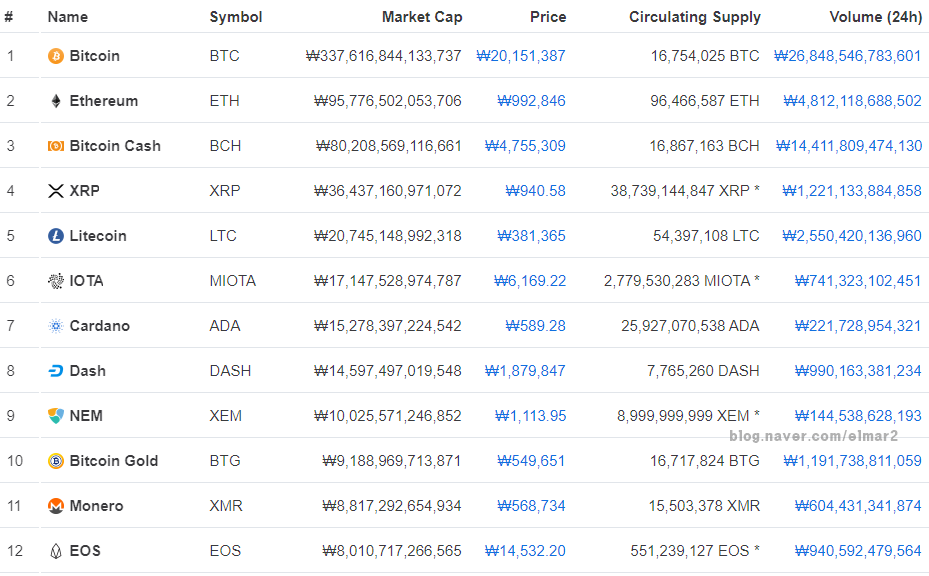The width and height of the screenshot is (929, 576).
Task: Open the Bitcoin Gold name link
Action: 114,462
